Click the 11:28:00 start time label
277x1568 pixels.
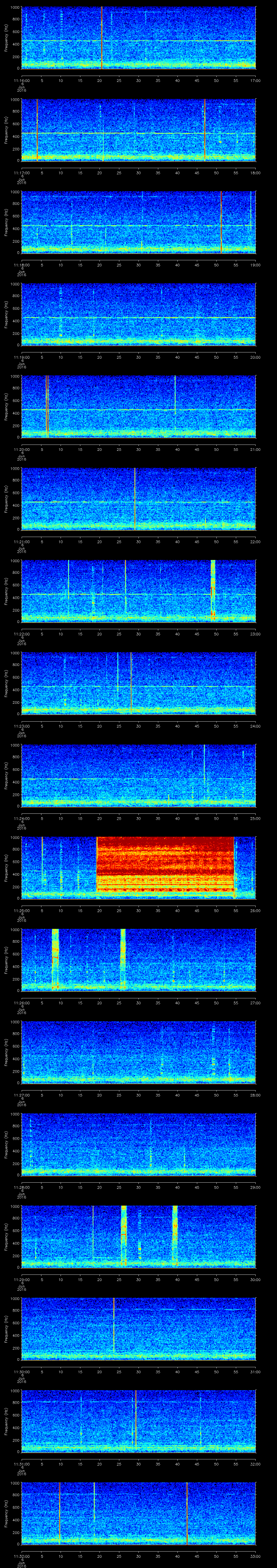click(21, 1187)
